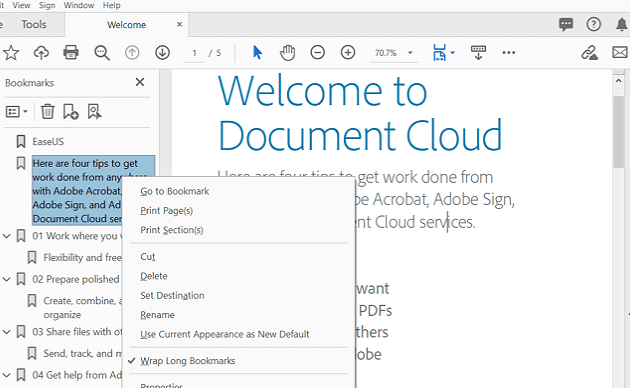Viewport: 630px width, 388px height.
Task: Click the read mode download-arrow icon
Action: click(x=478, y=53)
